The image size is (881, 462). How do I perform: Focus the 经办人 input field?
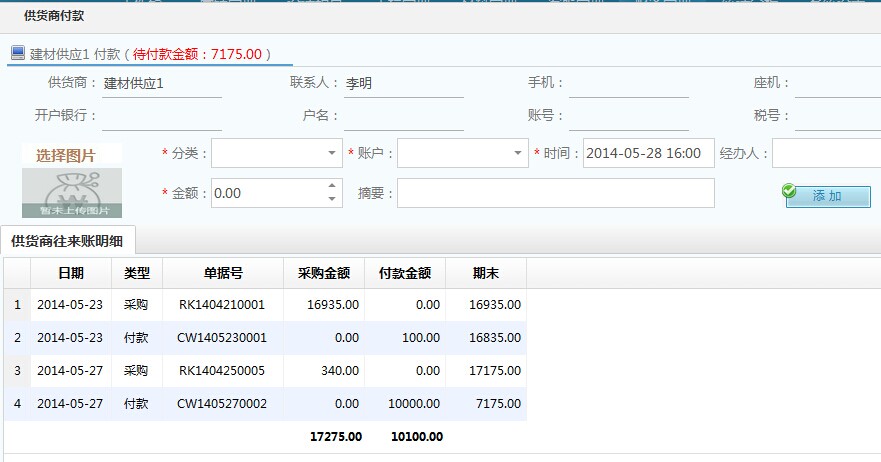[825, 153]
